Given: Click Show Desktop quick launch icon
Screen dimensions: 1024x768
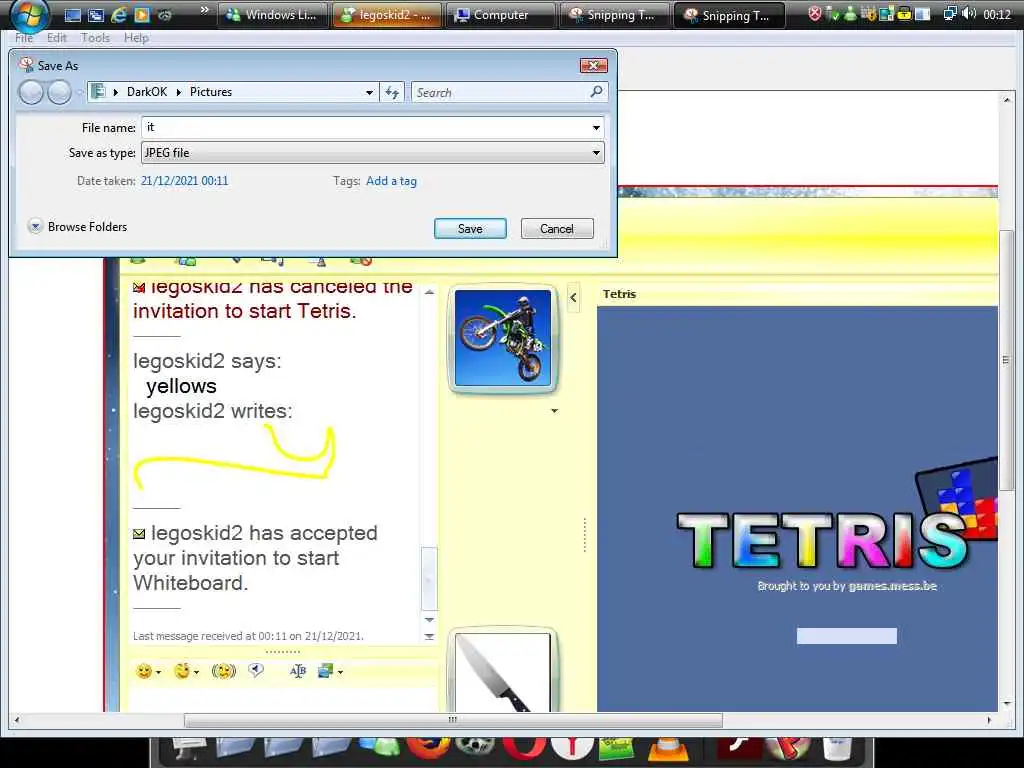Looking at the screenshot, I should pos(72,15).
